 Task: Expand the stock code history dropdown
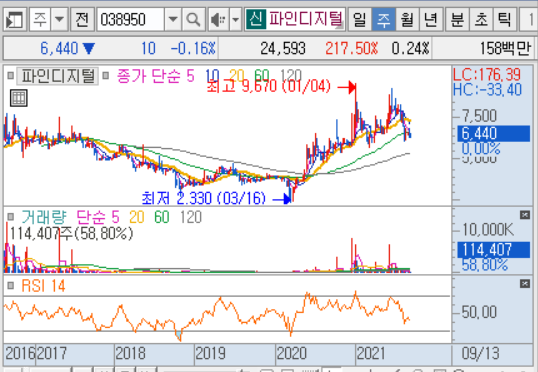tap(173, 20)
